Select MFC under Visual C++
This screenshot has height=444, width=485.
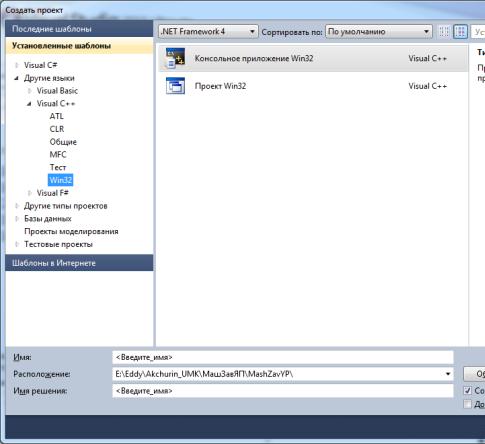tap(58, 155)
